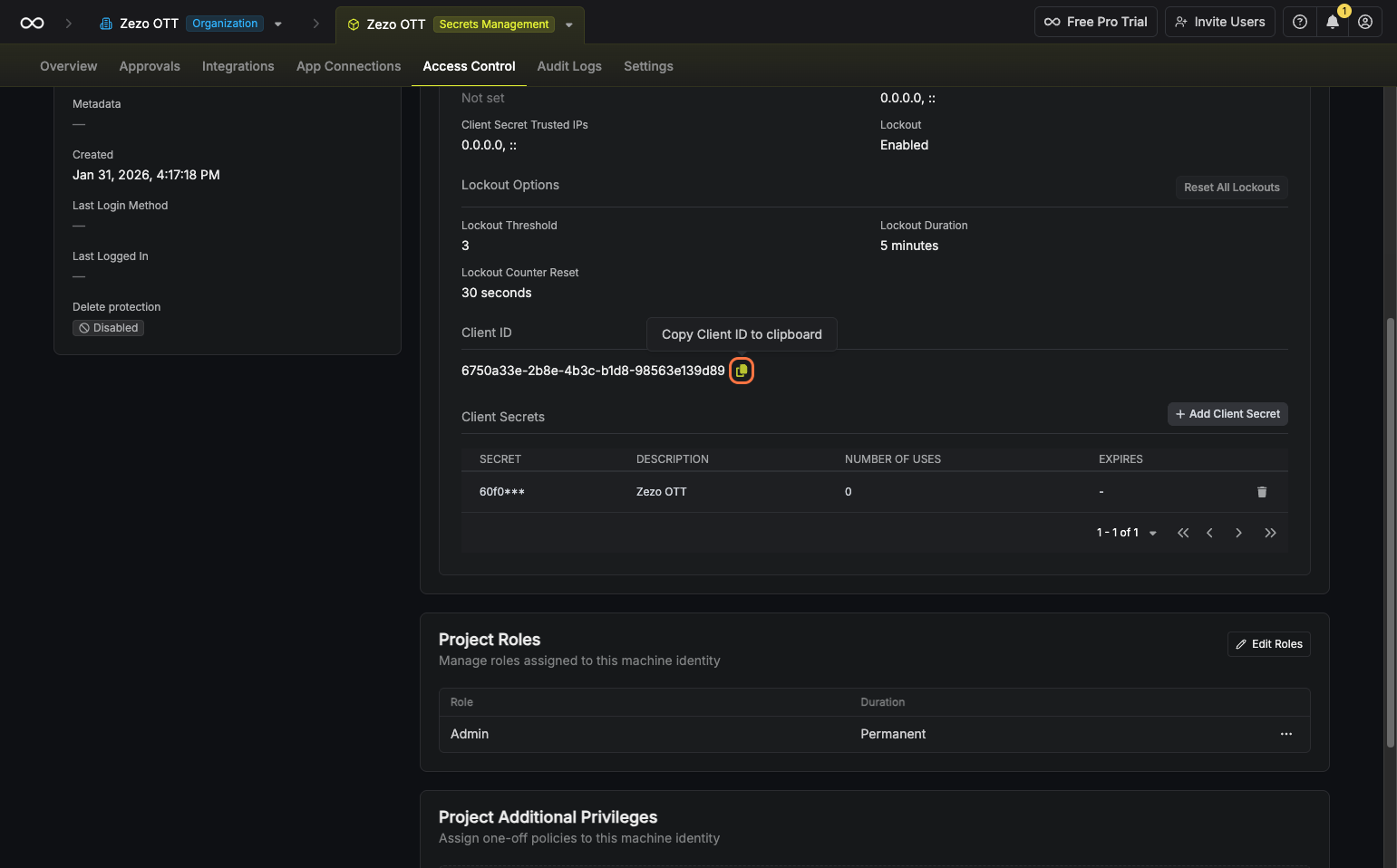Viewport: 1397px width, 868px height.
Task: Go to last page of secrets
Action: (x=1270, y=533)
